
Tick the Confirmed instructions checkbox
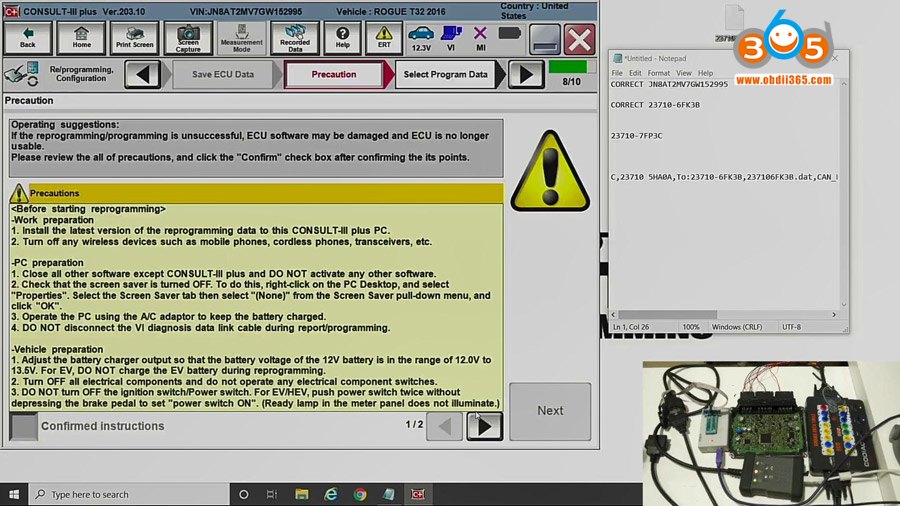tap(24, 426)
